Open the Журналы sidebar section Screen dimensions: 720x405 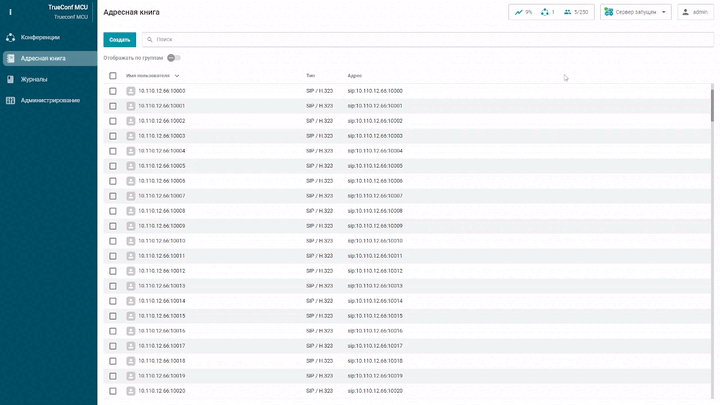48,79
